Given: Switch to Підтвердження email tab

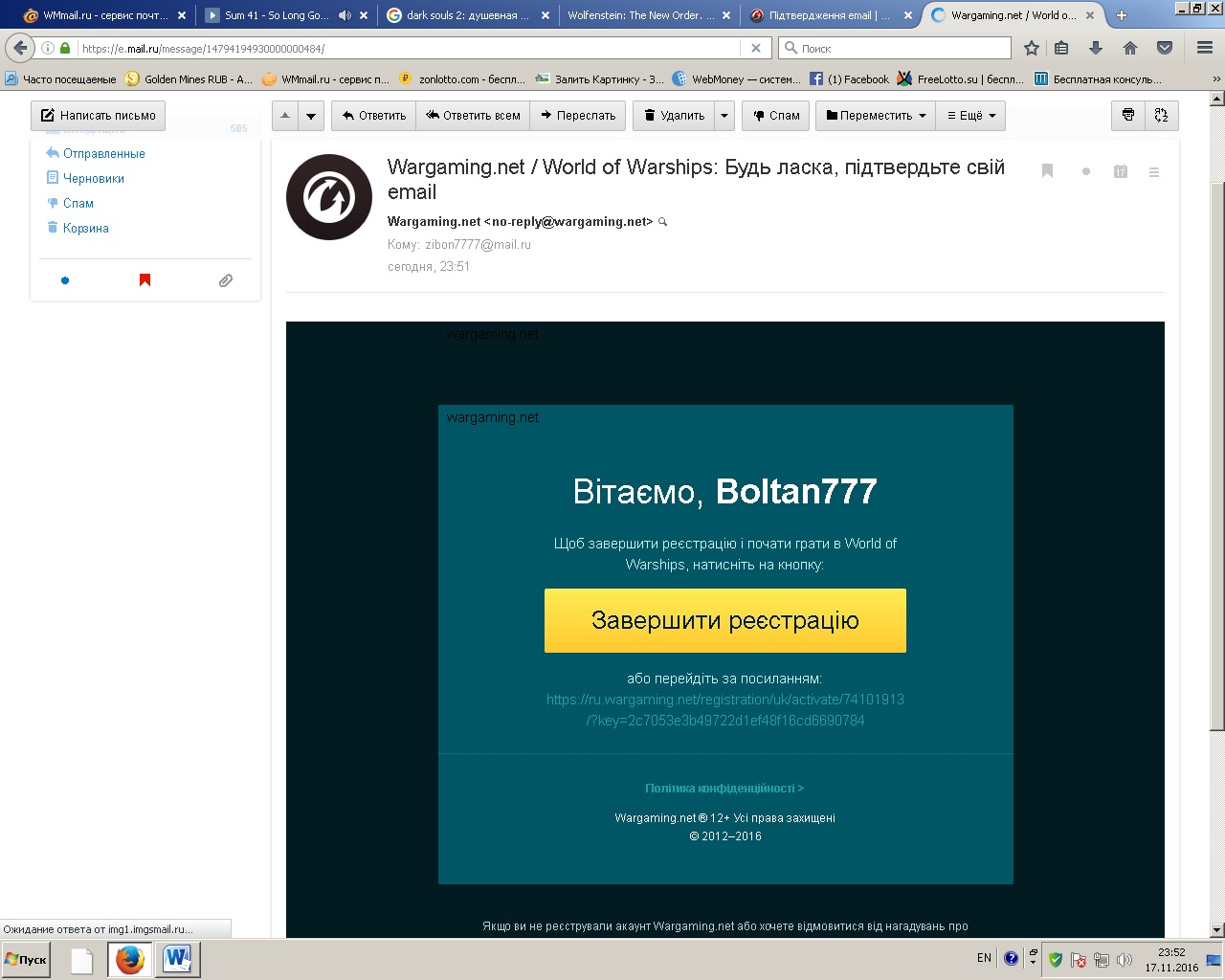Looking at the screenshot, I should pyautogui.click(x=833, y=15).
